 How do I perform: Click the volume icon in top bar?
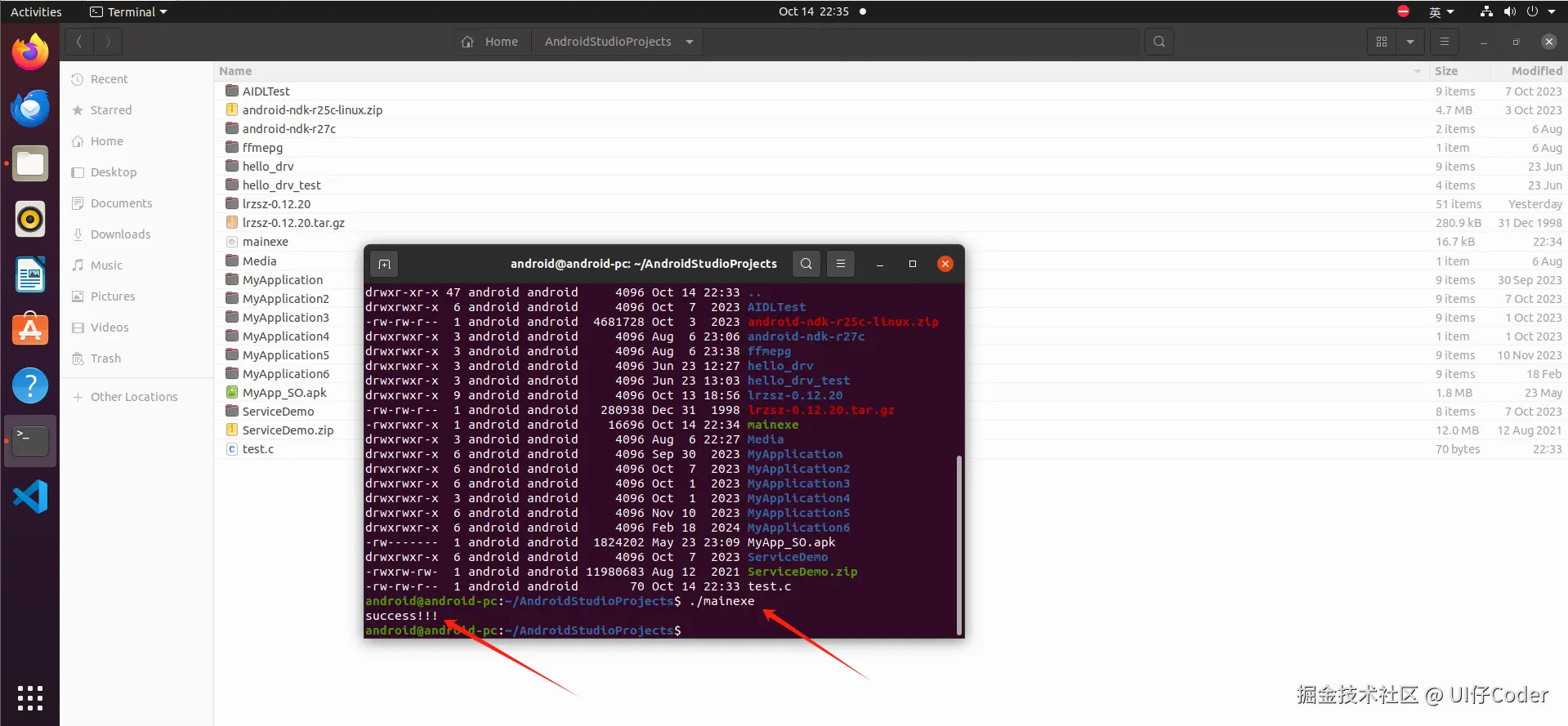pyautogui.click(x=1509, y=11)
